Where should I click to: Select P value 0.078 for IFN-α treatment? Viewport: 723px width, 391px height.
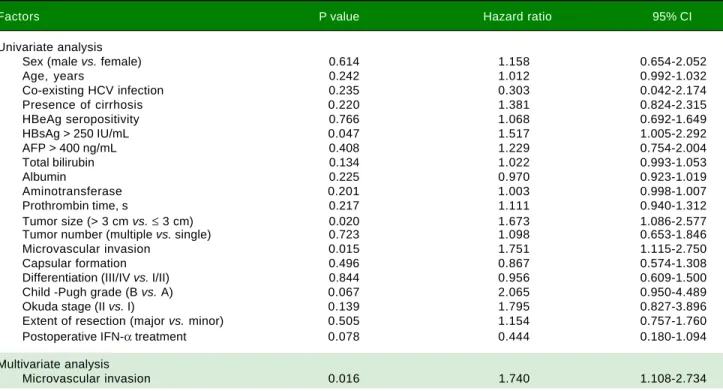point(344,336)
